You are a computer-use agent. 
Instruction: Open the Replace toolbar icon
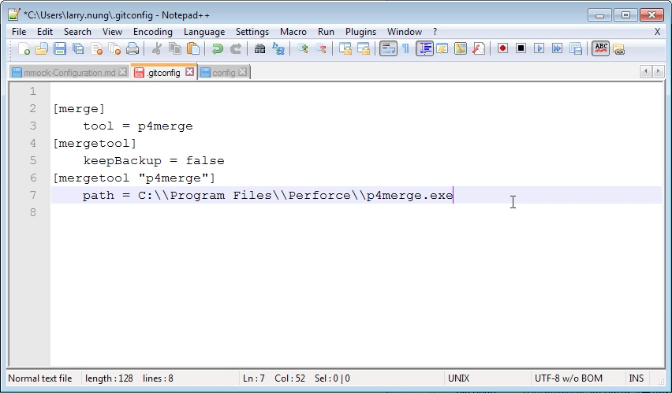(x=278, y=49)
